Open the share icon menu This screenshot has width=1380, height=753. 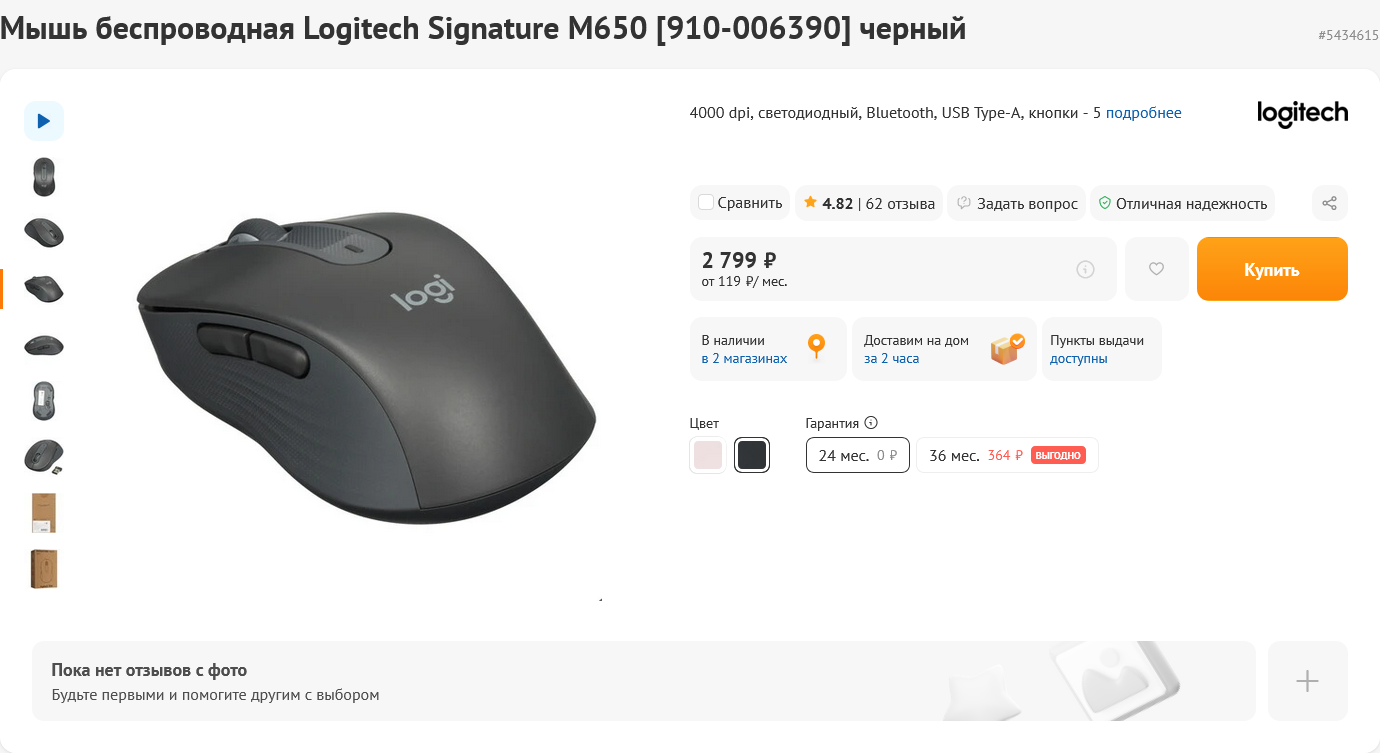pos(1330,203)
